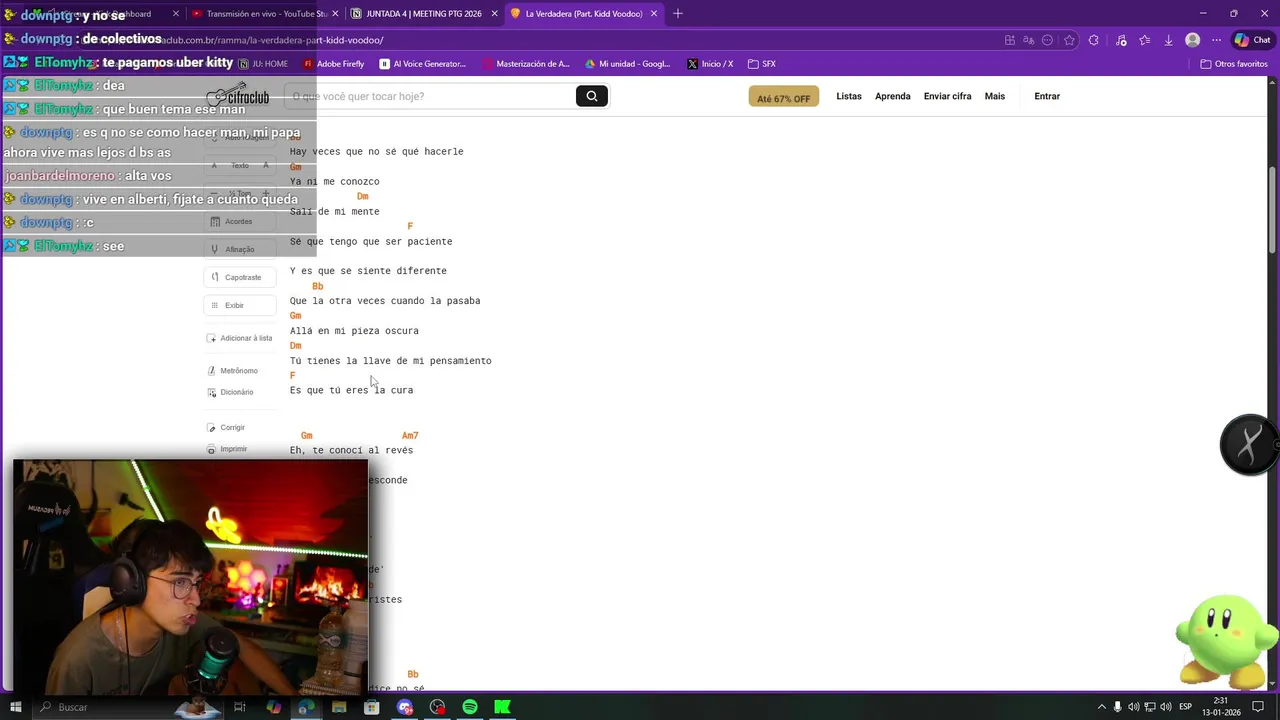Open the Dicionário of chords
1280x720 pixels.
(x=230, y=392)
